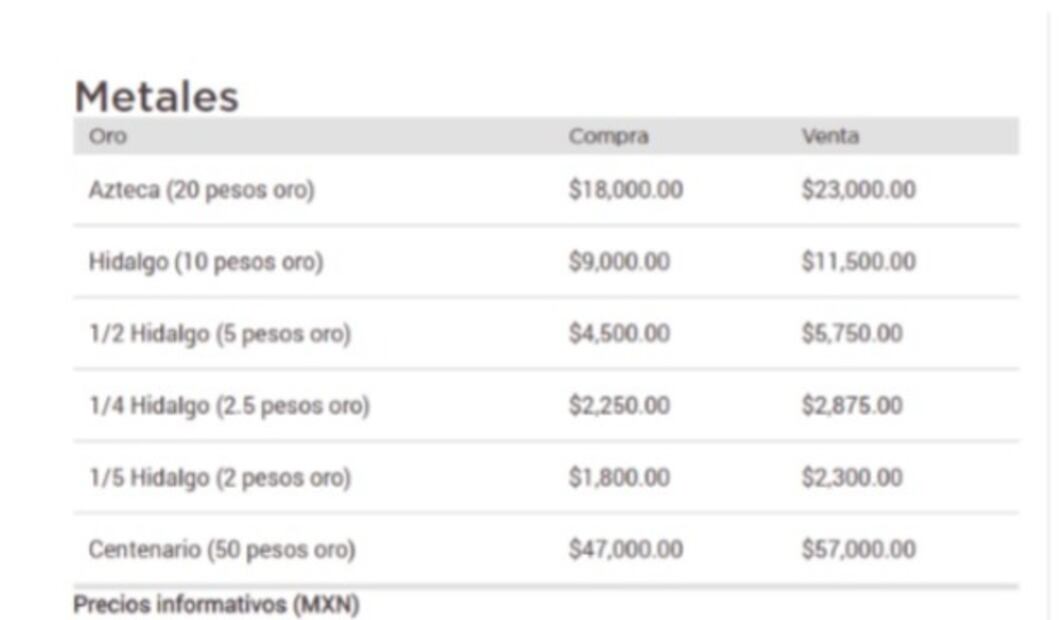Screen dimensions: 1064x620
Task: Select the Azteca (20 pesos oro) row label
Action: 202,190
